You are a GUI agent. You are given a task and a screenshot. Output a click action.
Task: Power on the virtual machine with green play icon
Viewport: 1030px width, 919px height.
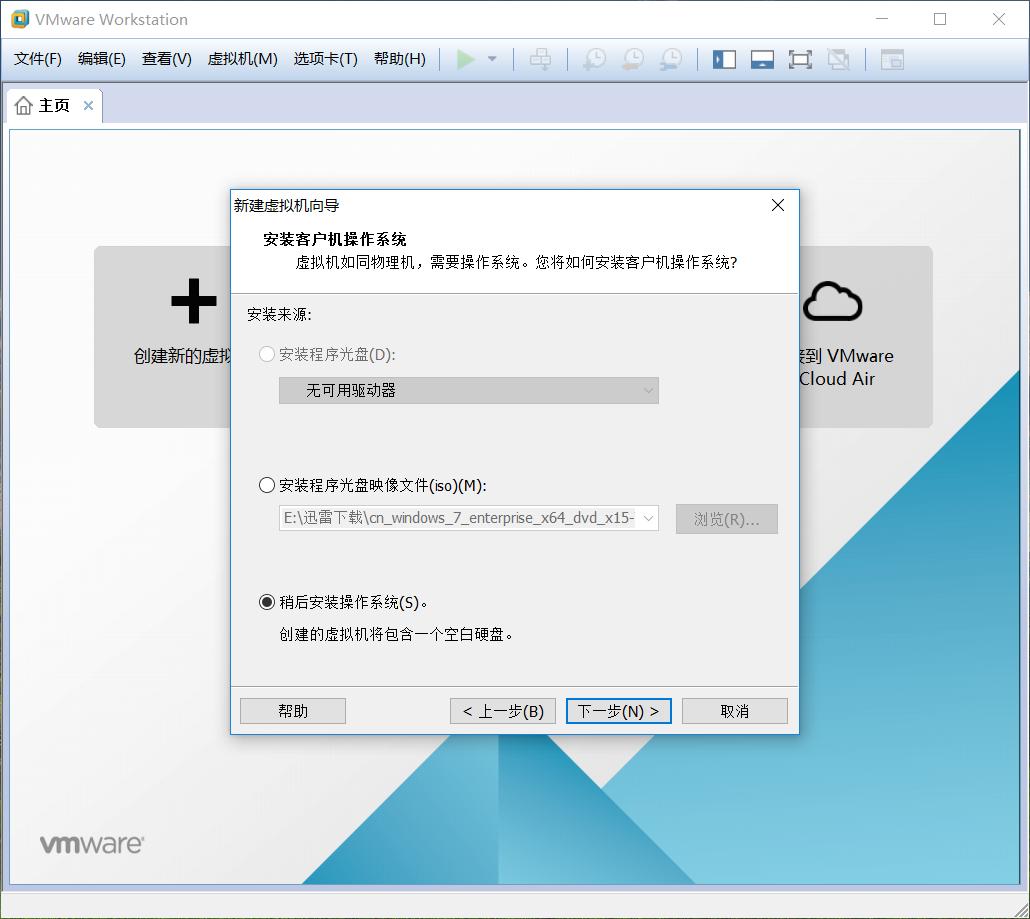[x=466, y=59]
